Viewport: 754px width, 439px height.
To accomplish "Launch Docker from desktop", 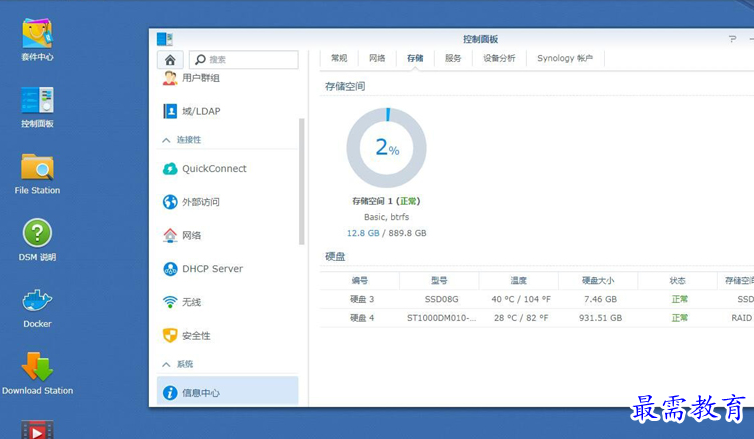I will coord(37,308).
